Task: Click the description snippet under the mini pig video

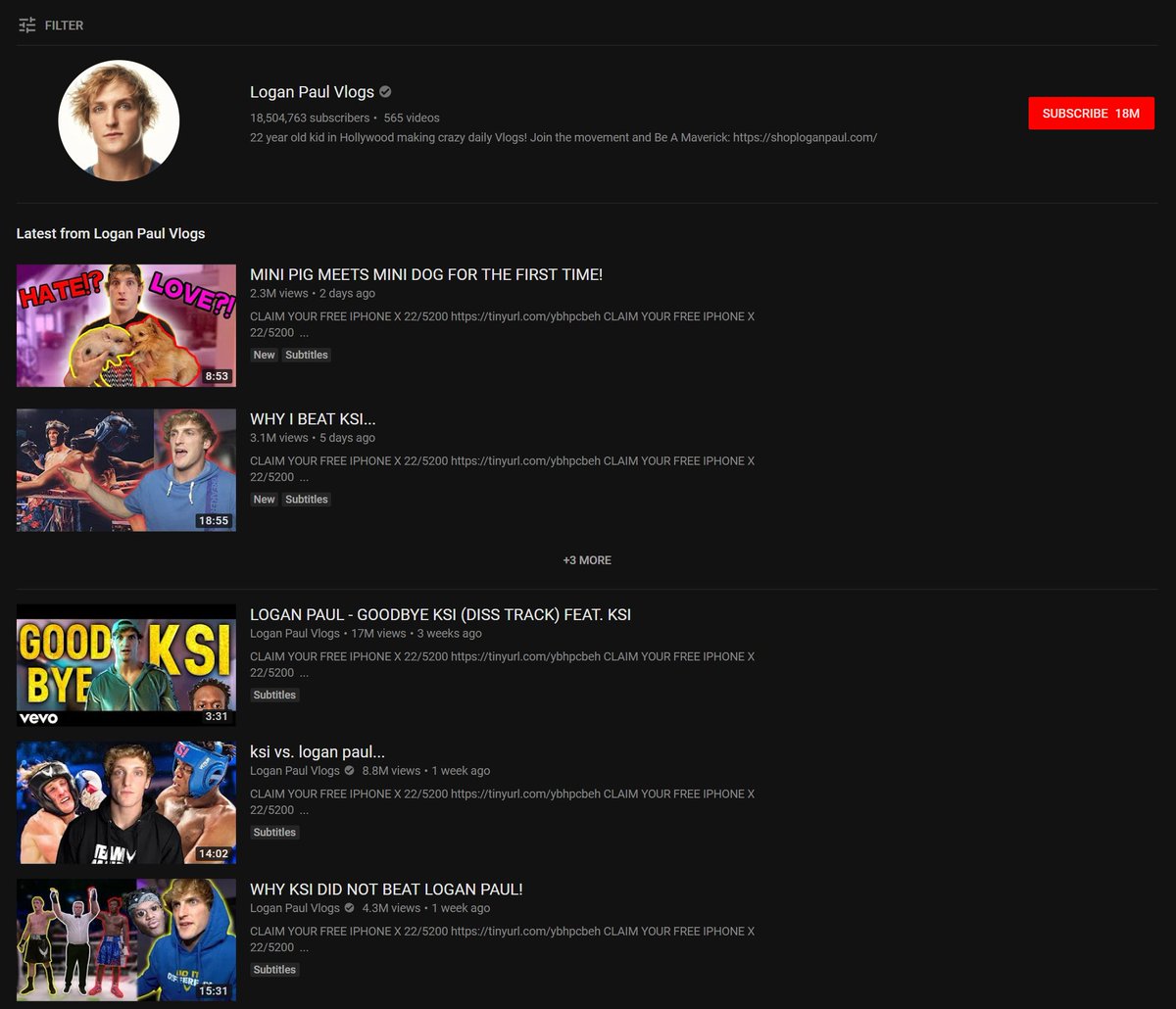Action: 503,324
